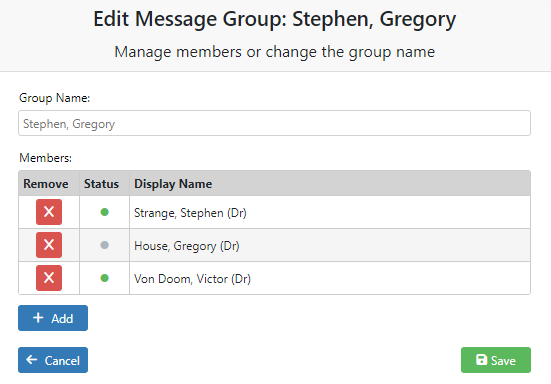Viewport: 551px width, 384px height.
Task: Focus the Group Name input field
Action: pos(274,123)
